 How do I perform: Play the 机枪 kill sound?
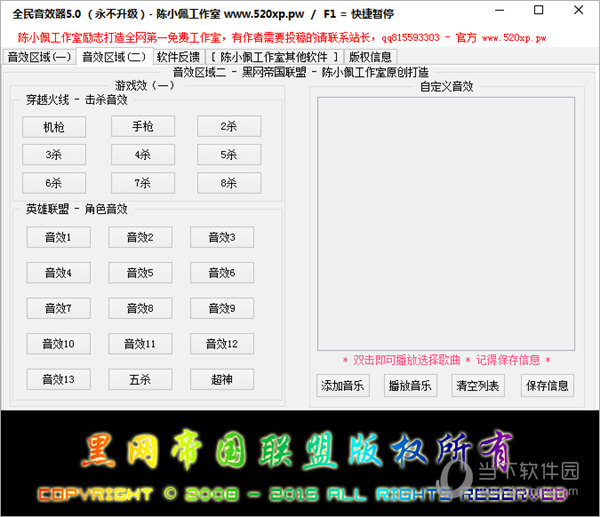tap(54, 127)
